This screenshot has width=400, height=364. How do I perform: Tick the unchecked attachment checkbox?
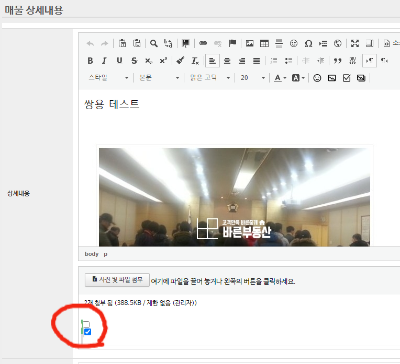[86, 324]
